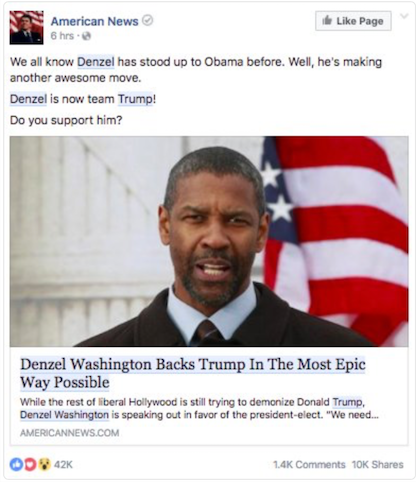Expand the post options chevron menu
This screenshot has height=482, width=416.
(x=404, y=16)
